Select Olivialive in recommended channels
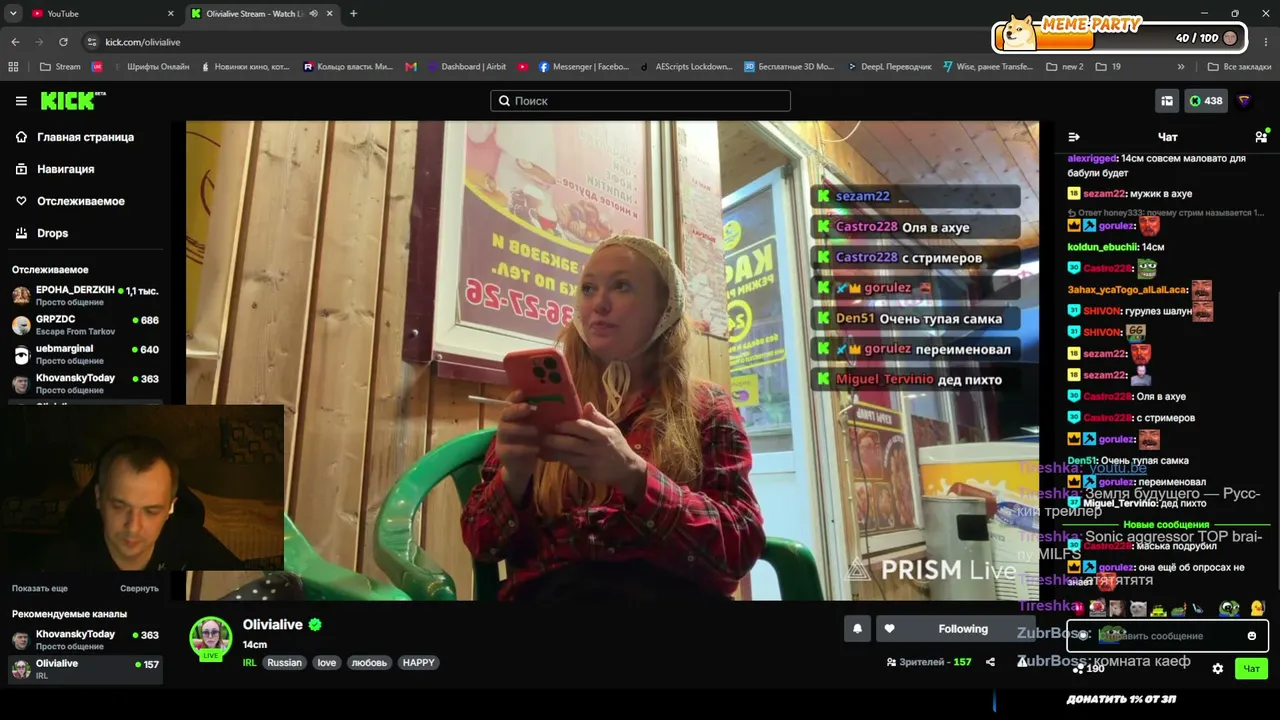 (x=85, y=669)
